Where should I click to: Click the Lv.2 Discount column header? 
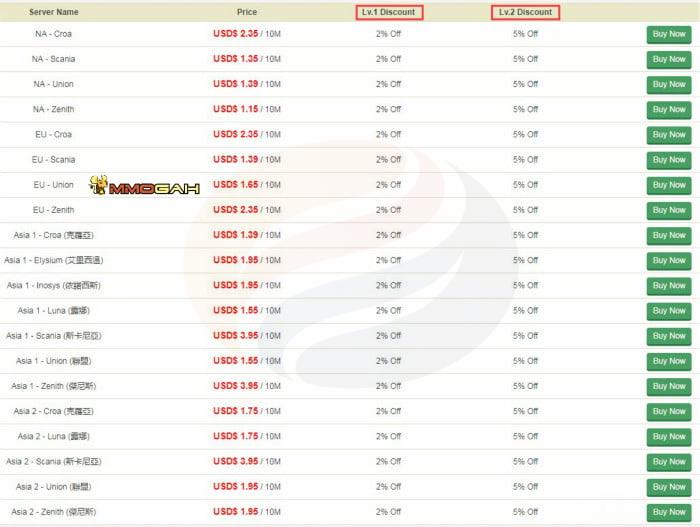[x=525, y=12]
